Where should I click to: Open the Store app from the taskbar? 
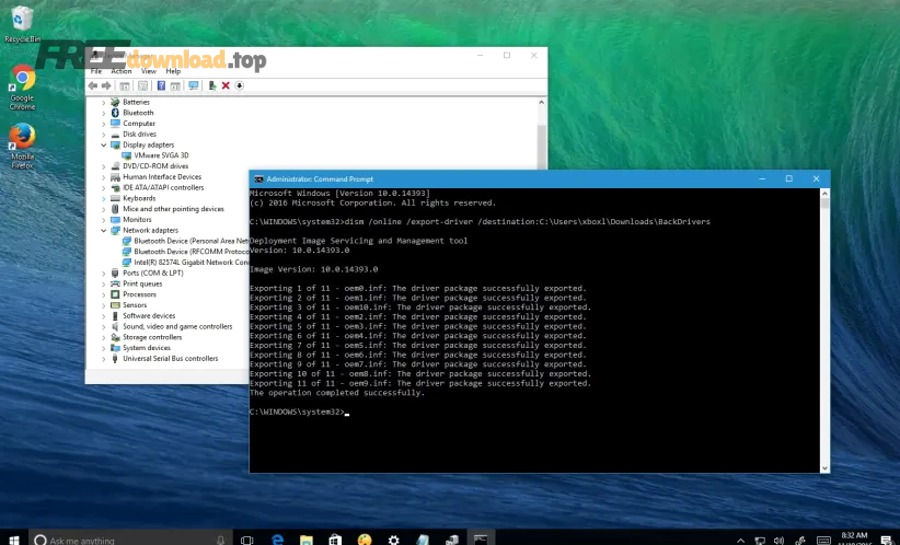click(335, 539)
